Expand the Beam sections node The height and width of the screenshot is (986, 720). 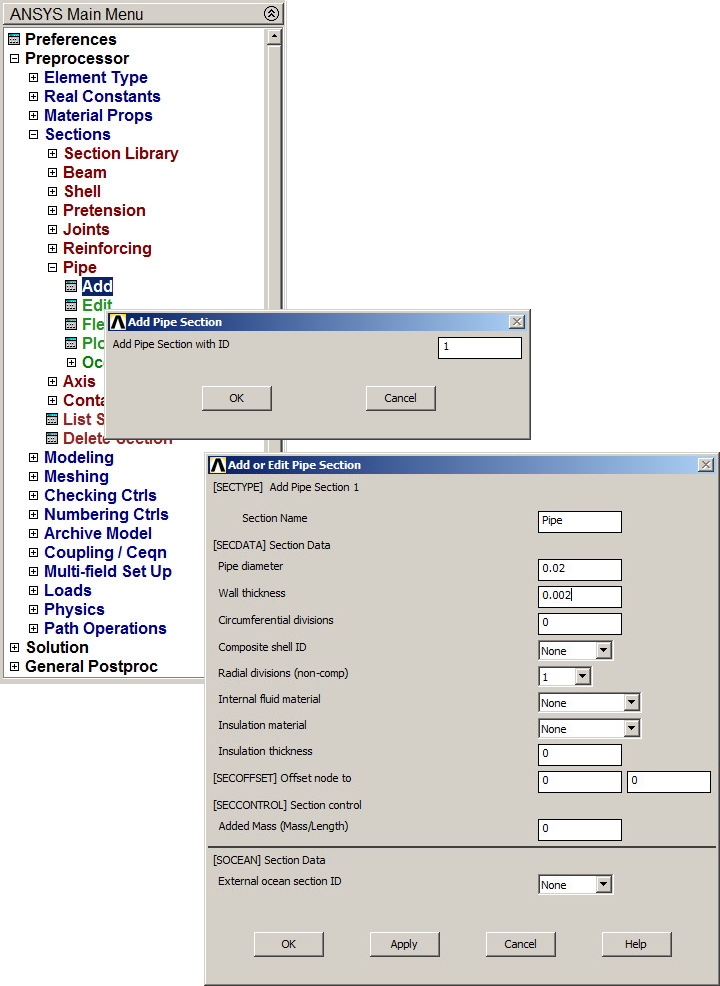[x=53, y=172]
